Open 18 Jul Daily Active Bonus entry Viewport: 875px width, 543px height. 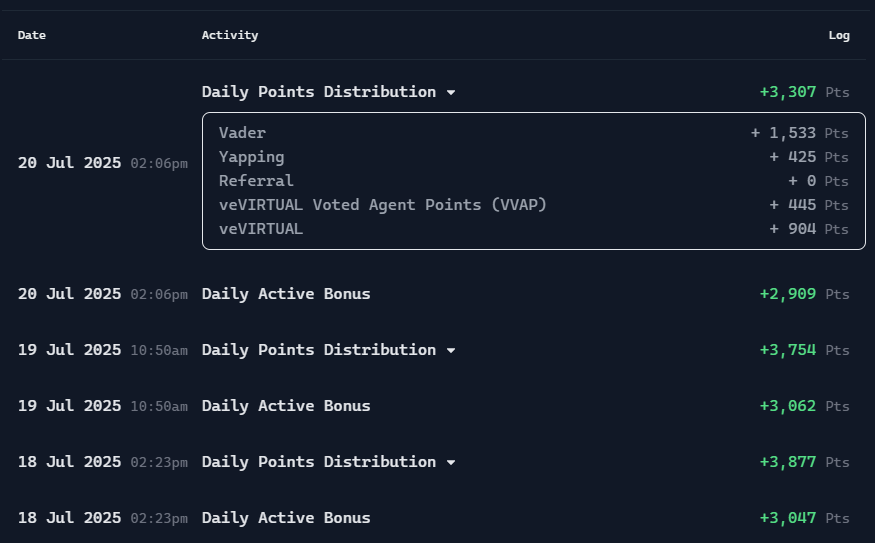coord(434,518)
